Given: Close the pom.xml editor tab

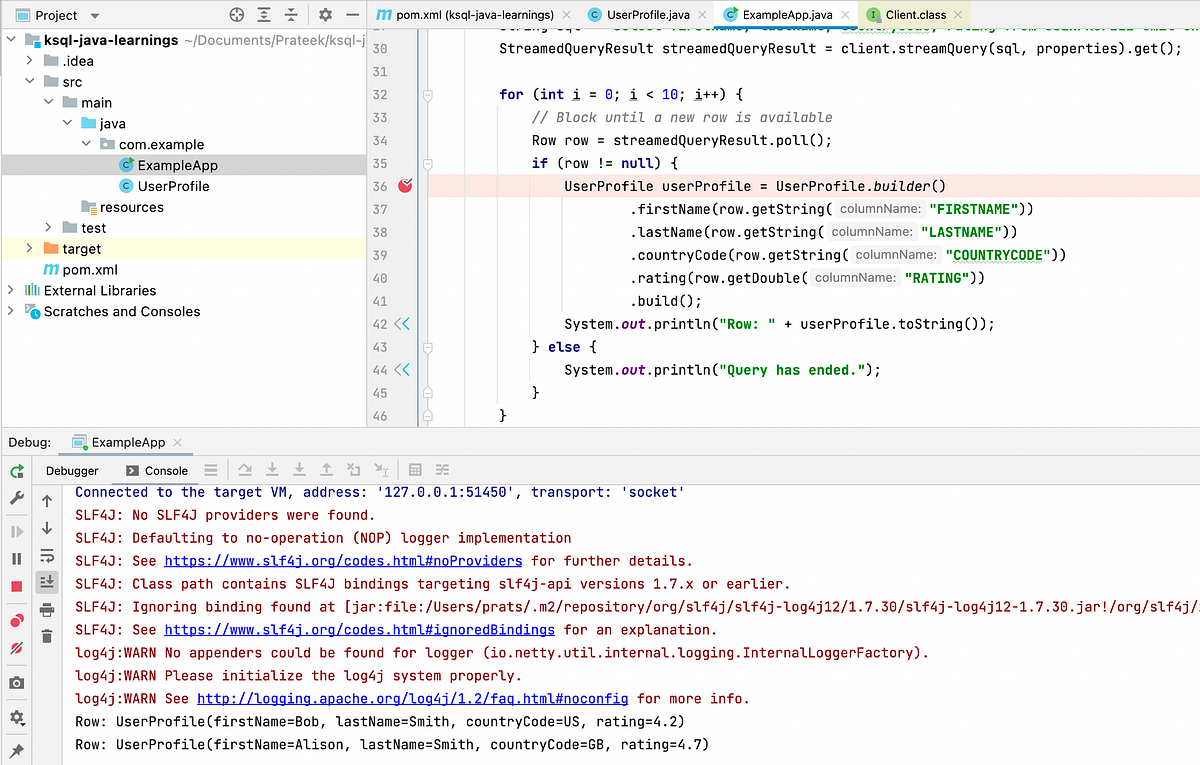Looking at the screenshot, I should coord(567,15).
